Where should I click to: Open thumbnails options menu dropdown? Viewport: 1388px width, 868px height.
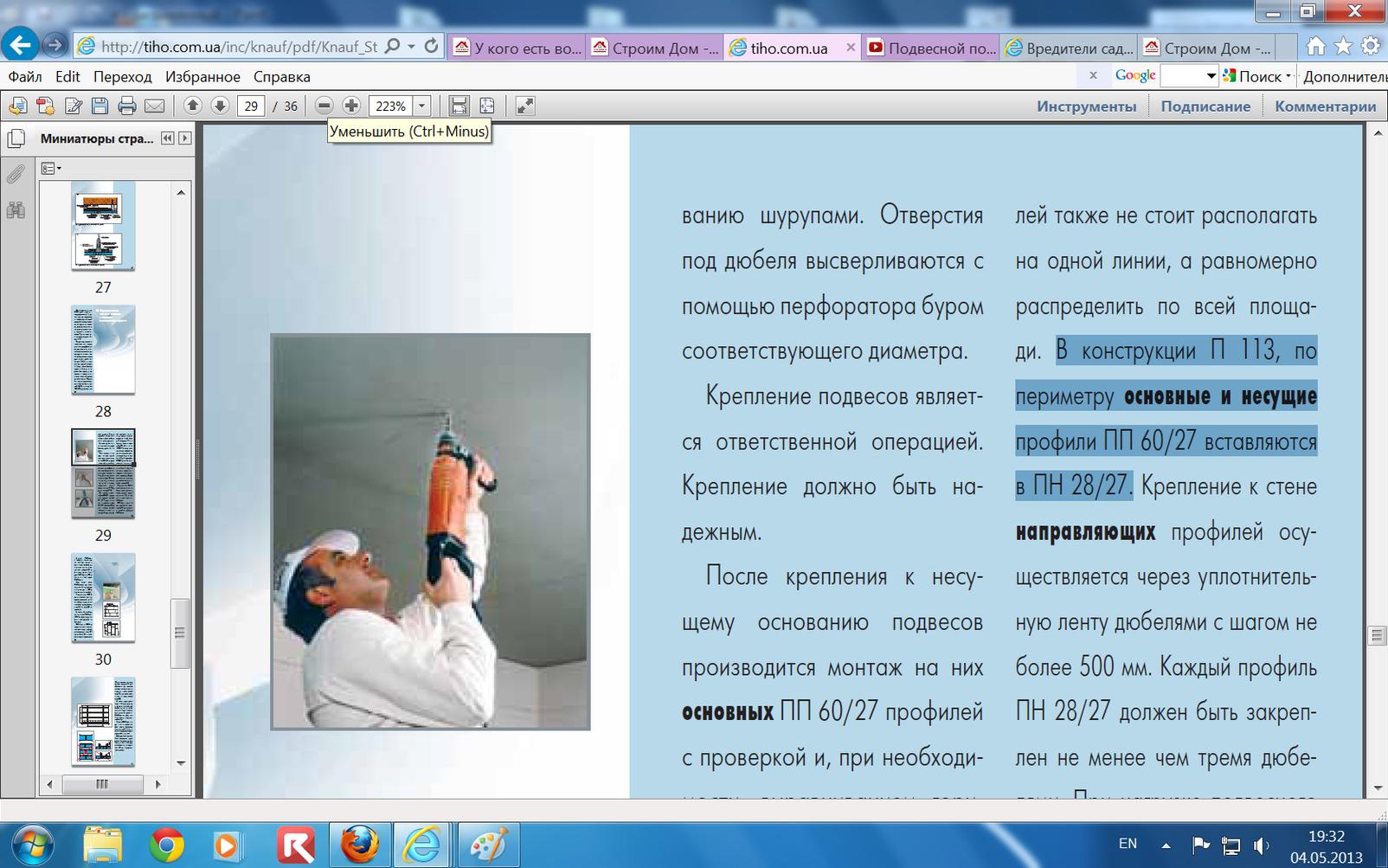[x=51, y=169]
